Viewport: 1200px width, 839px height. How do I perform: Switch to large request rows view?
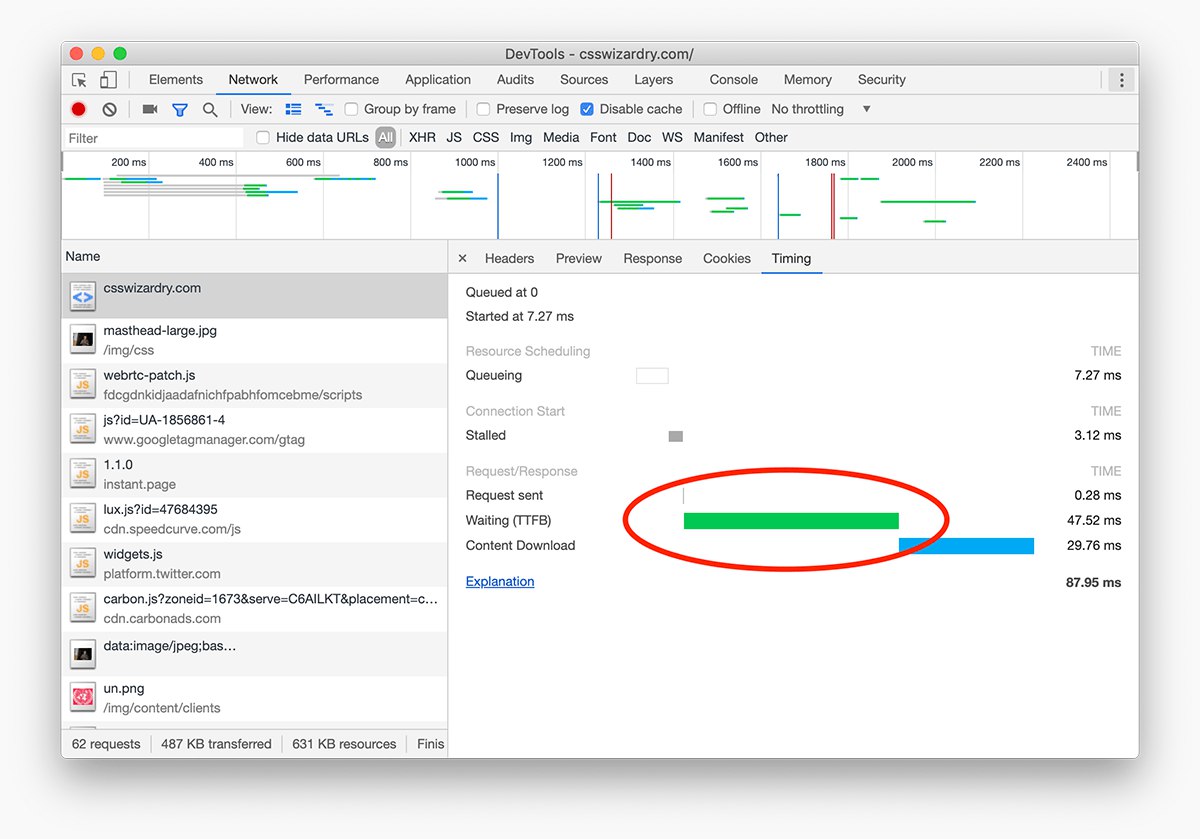click(293, 109)
